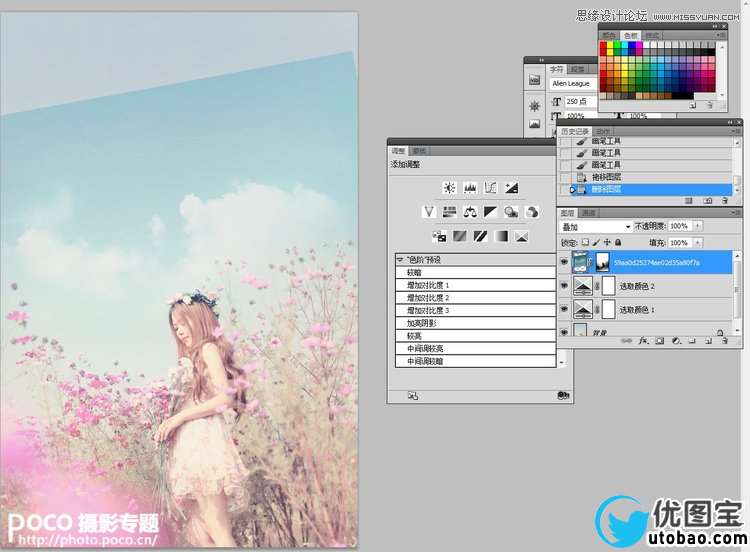This screenshot has width=750, height=552.
Task: Open the History panel flyout menu
Action: [736, 131]
